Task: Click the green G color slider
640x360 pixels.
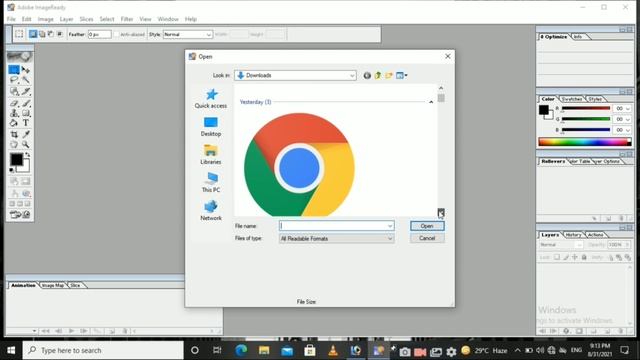Action: [x=586, y=119]
